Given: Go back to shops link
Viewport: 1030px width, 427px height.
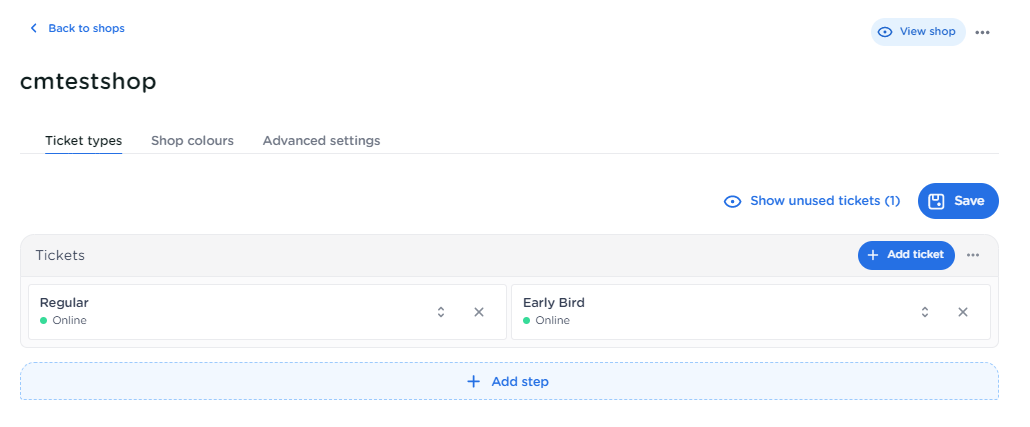Looking at the screenshot, I should (x=86, y=29).
